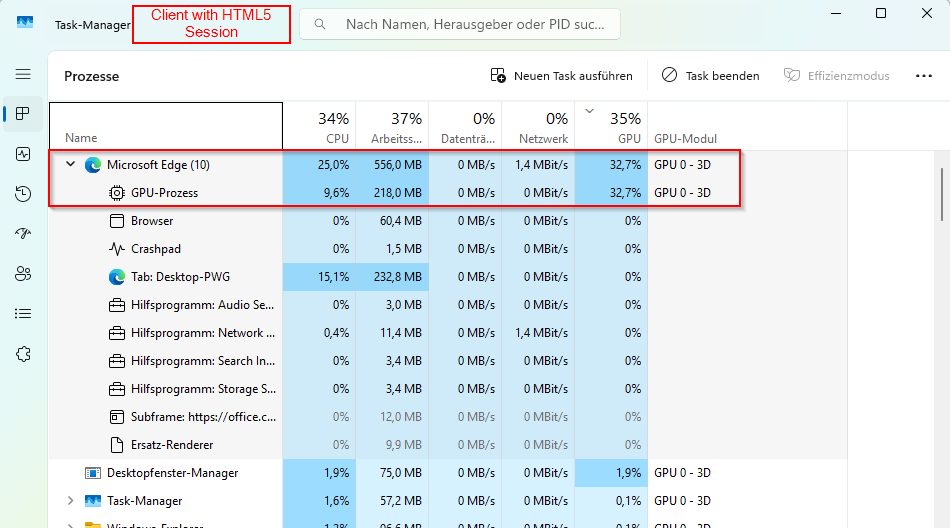Click the Desktopfenster-Manager icon
The height and width of the screenshot is (528, 950).
point(93,473)
